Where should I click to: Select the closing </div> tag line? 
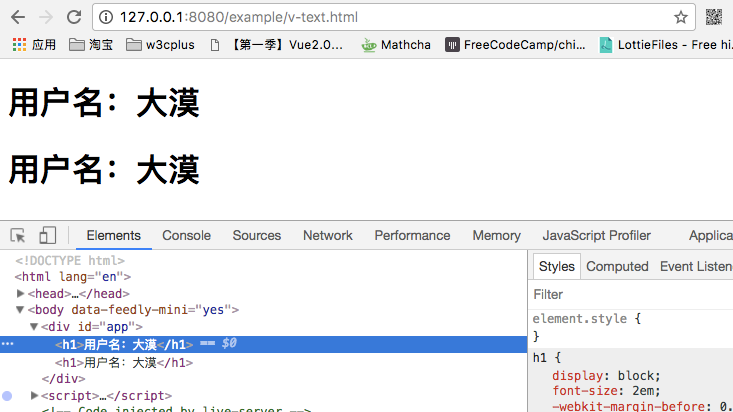[x=63, y=378]
